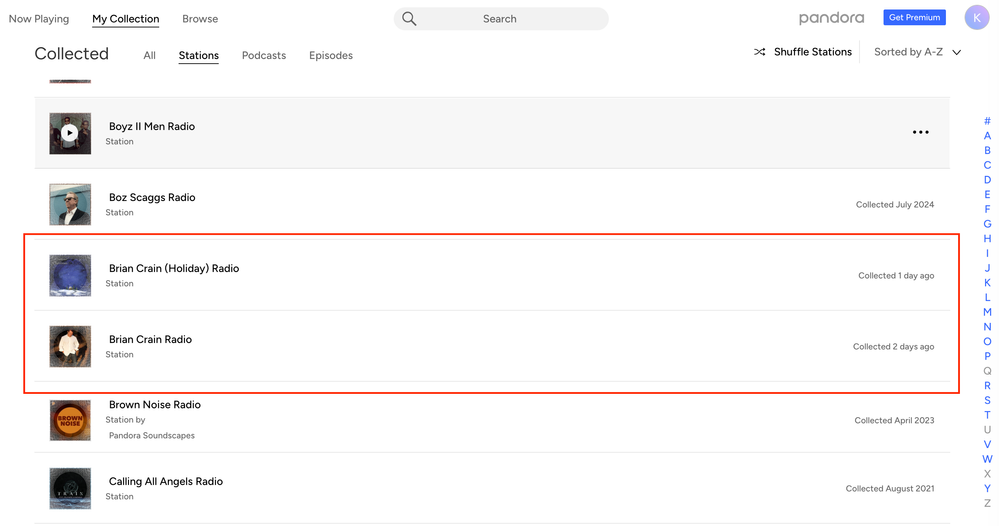The image size is (999, 526).
Task: Click the Pandora logo
Action: [831, 18]
